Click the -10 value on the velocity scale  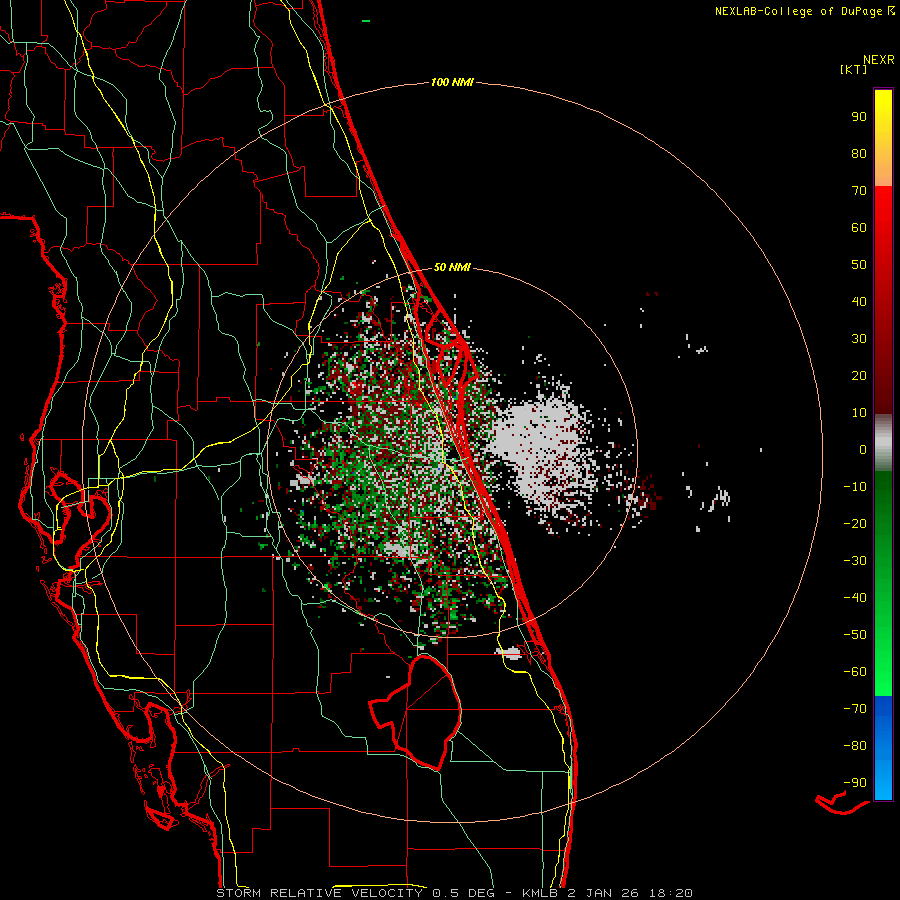[x=855, y=487]
